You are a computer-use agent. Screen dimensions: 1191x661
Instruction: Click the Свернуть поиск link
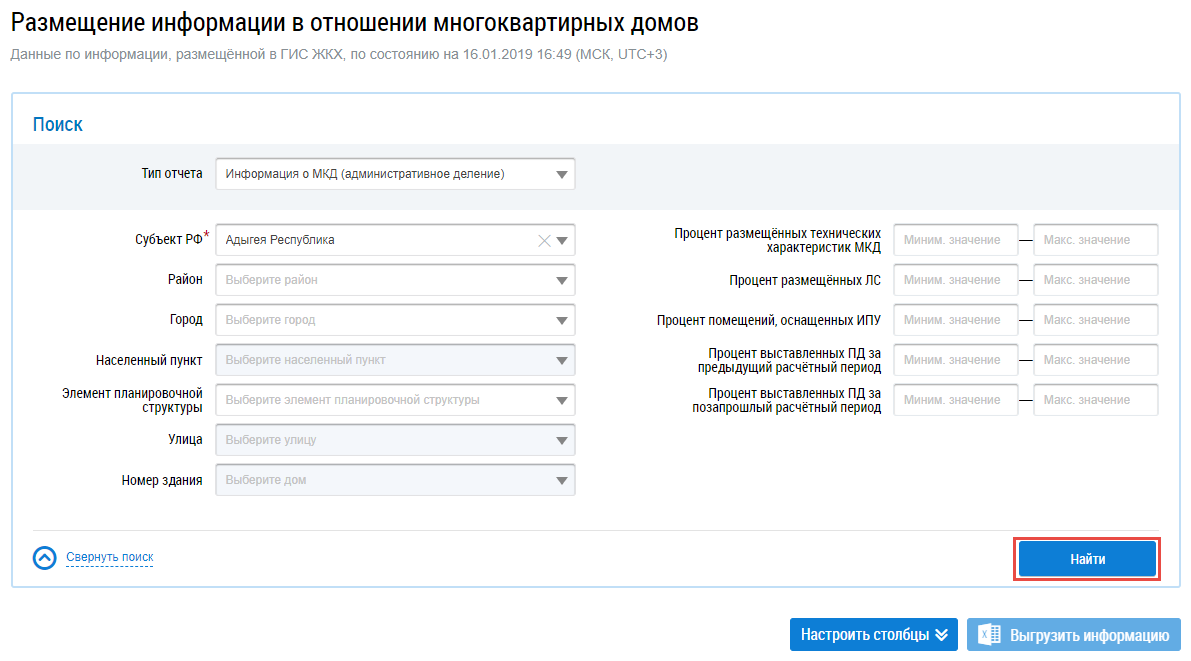(x=109, y=557)
